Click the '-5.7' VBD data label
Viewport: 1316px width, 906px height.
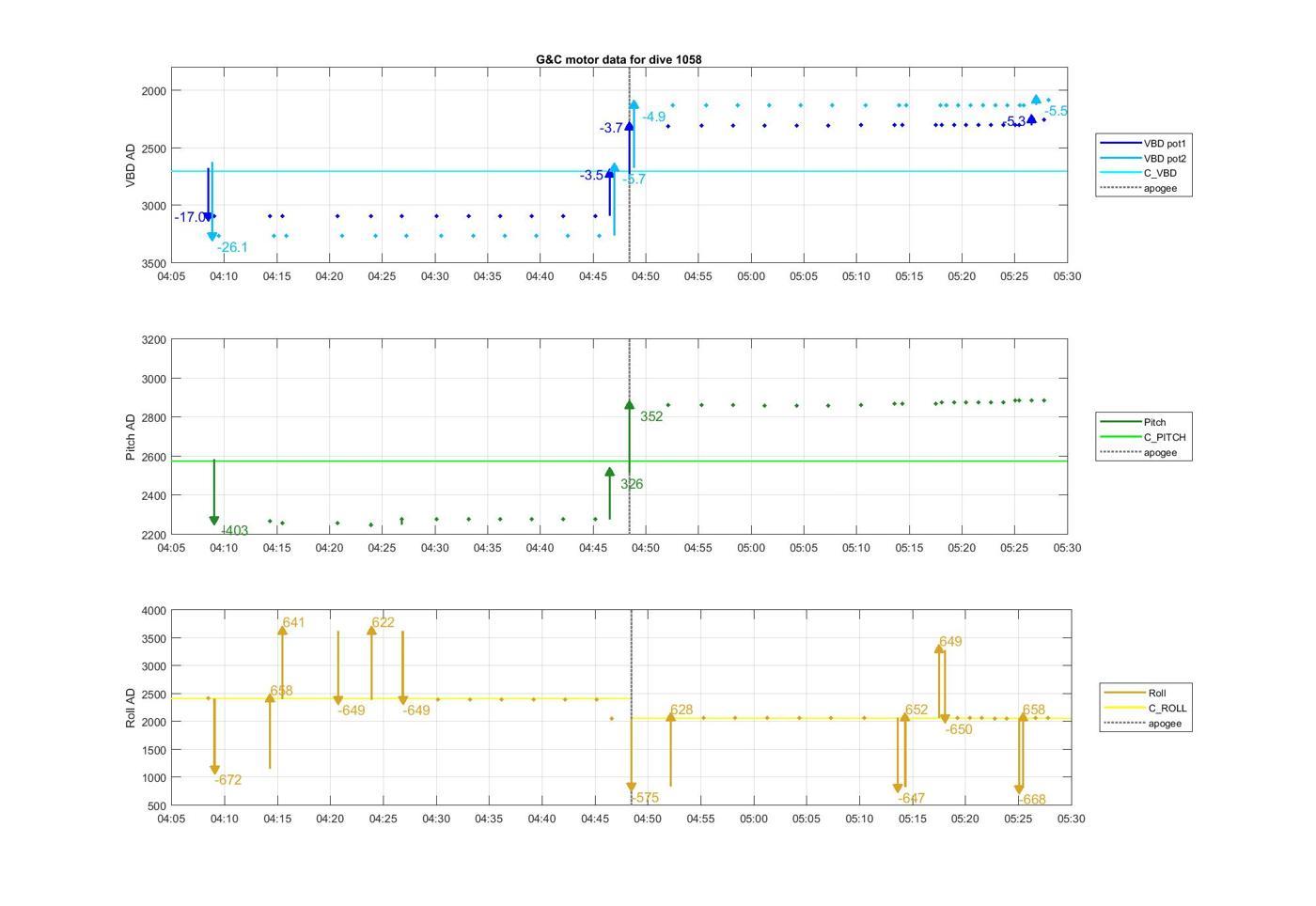[x=634, y=180]
